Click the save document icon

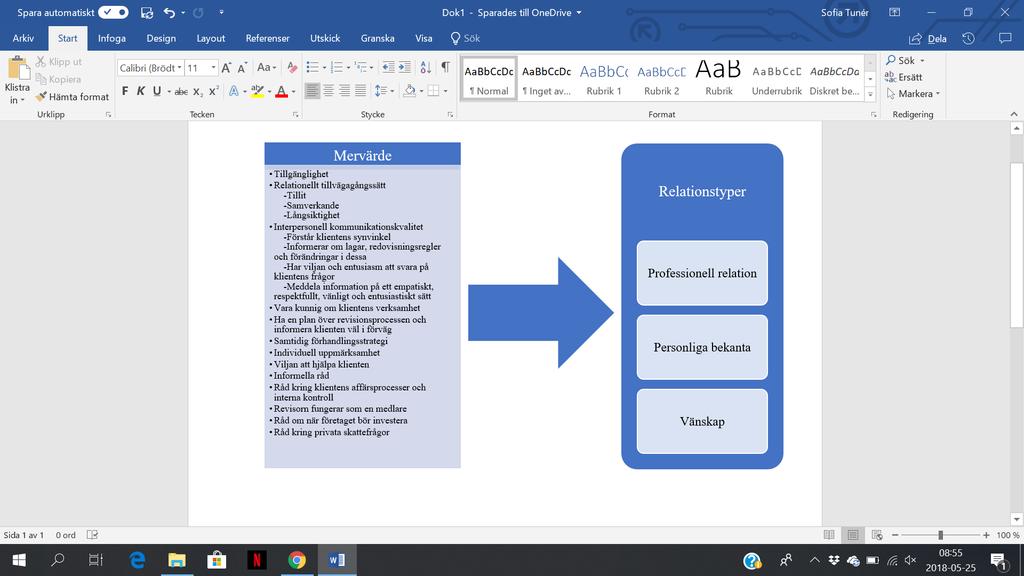pyautogui.click(x=147, y=12)
